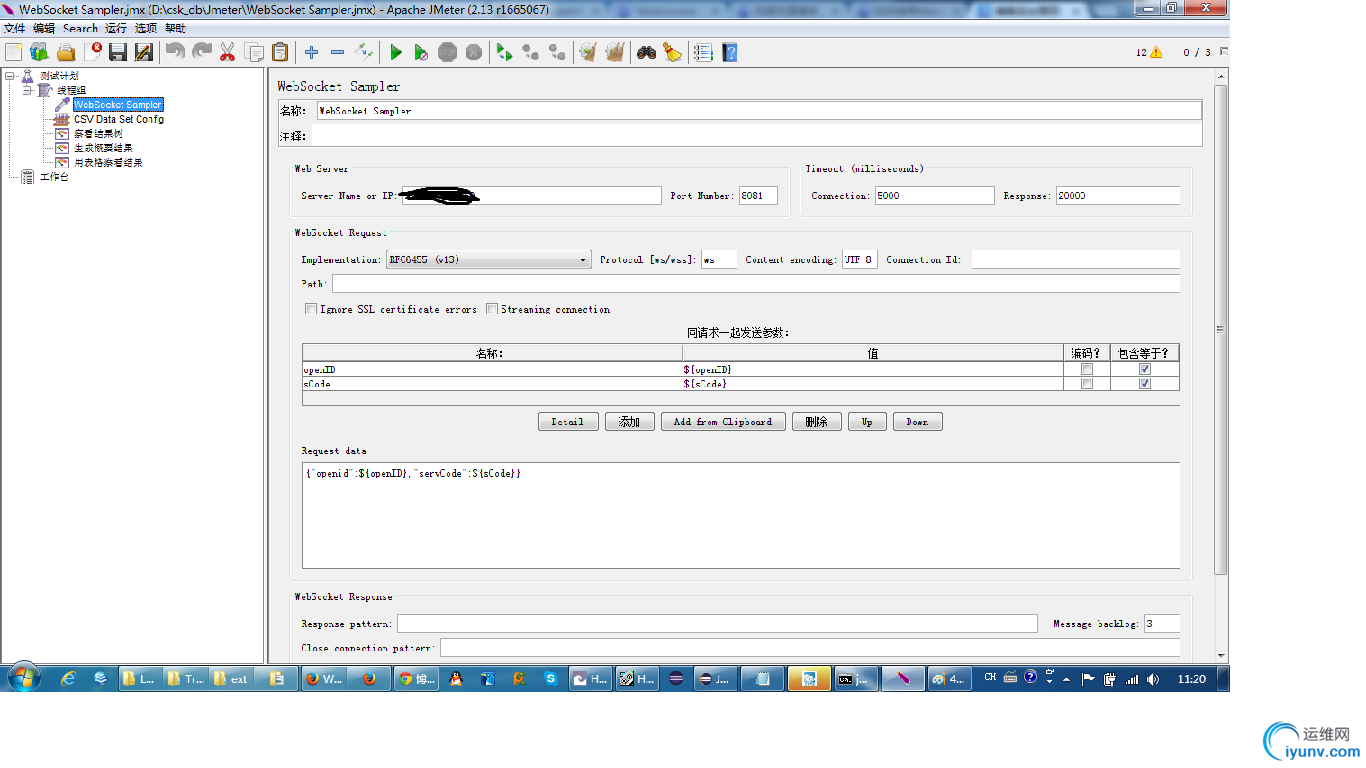Click the grey Stop test icon

point(448,52)
